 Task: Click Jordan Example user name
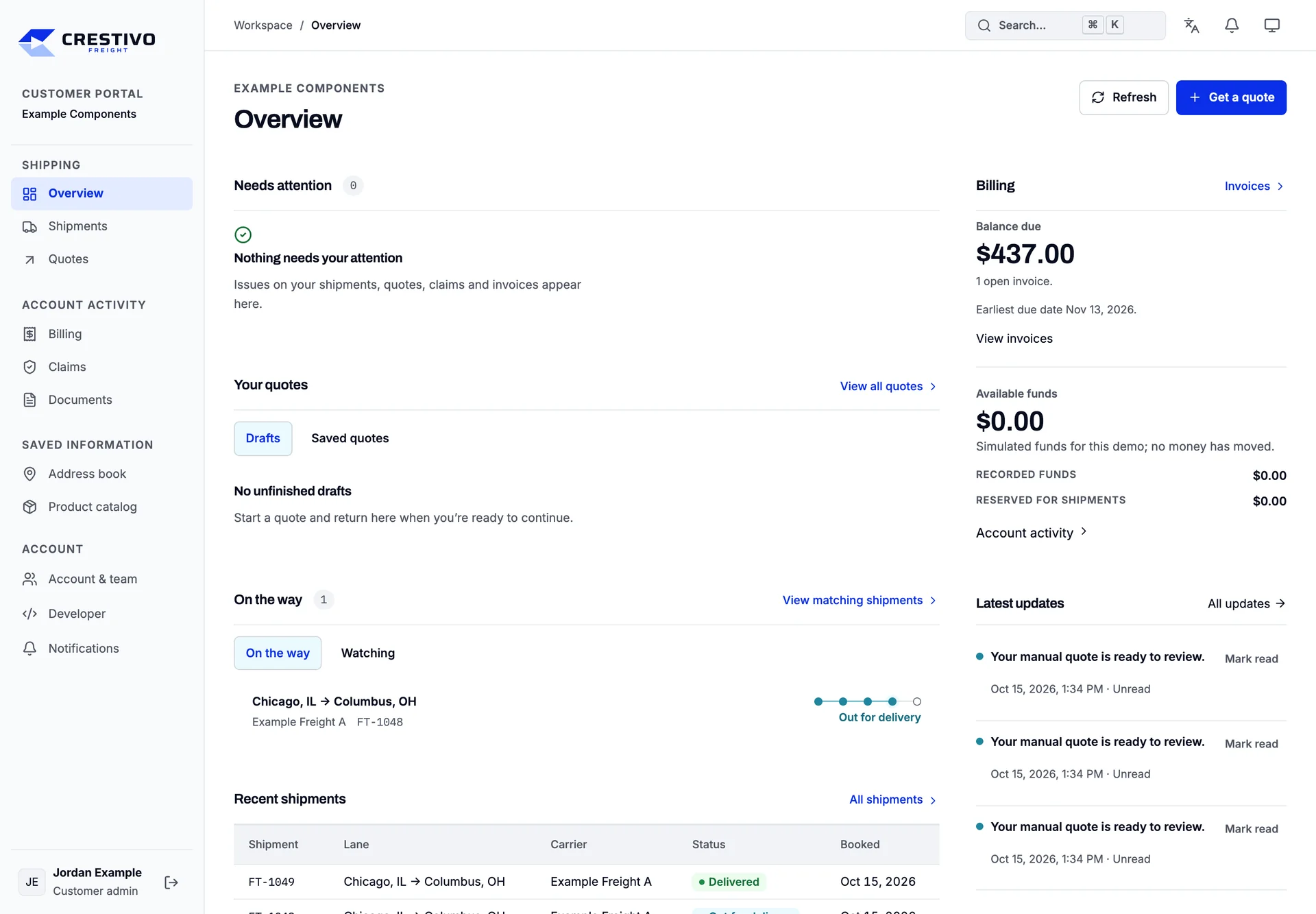97,872
